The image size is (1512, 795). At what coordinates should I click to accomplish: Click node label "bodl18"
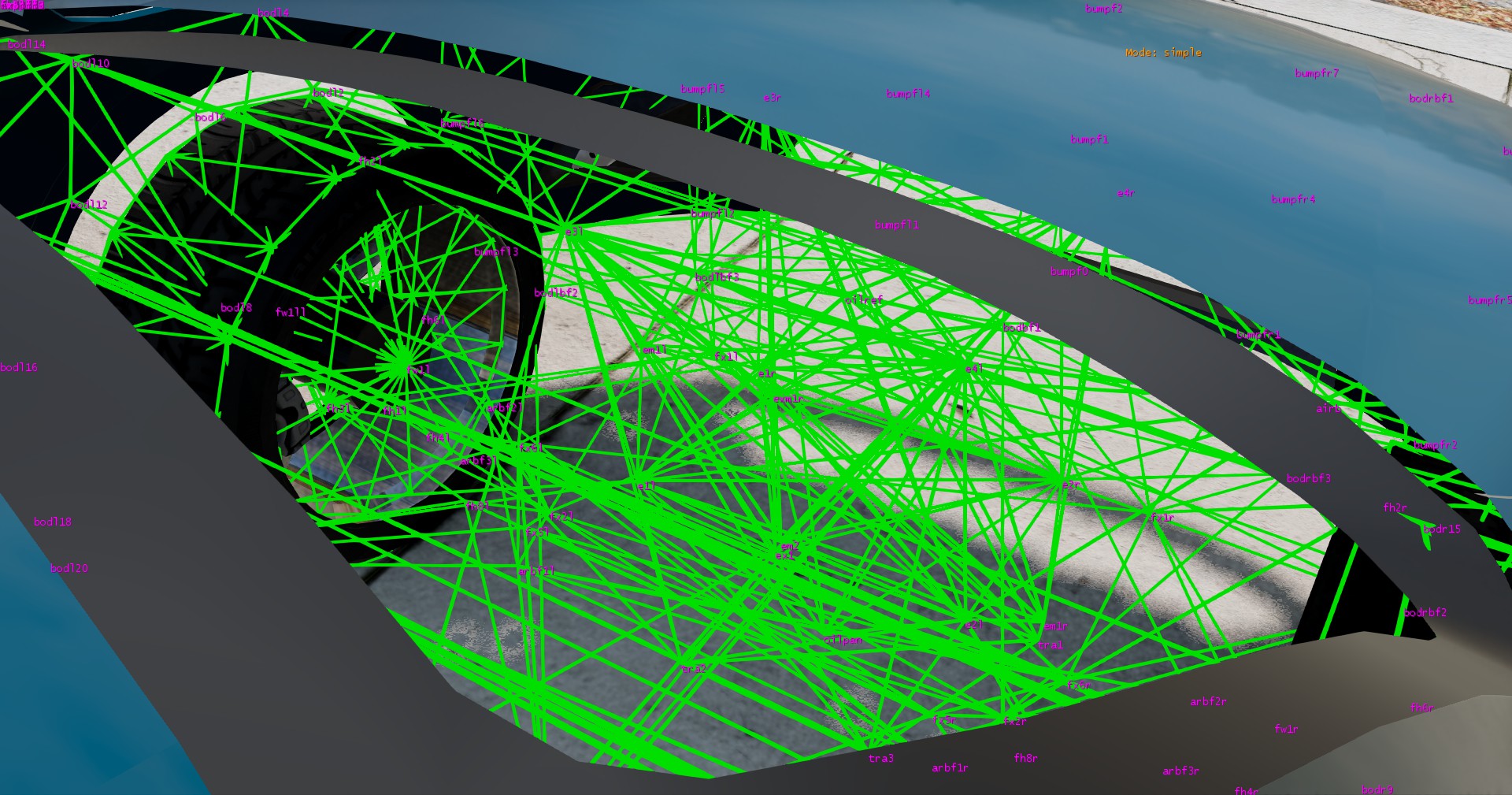[53, 522]
